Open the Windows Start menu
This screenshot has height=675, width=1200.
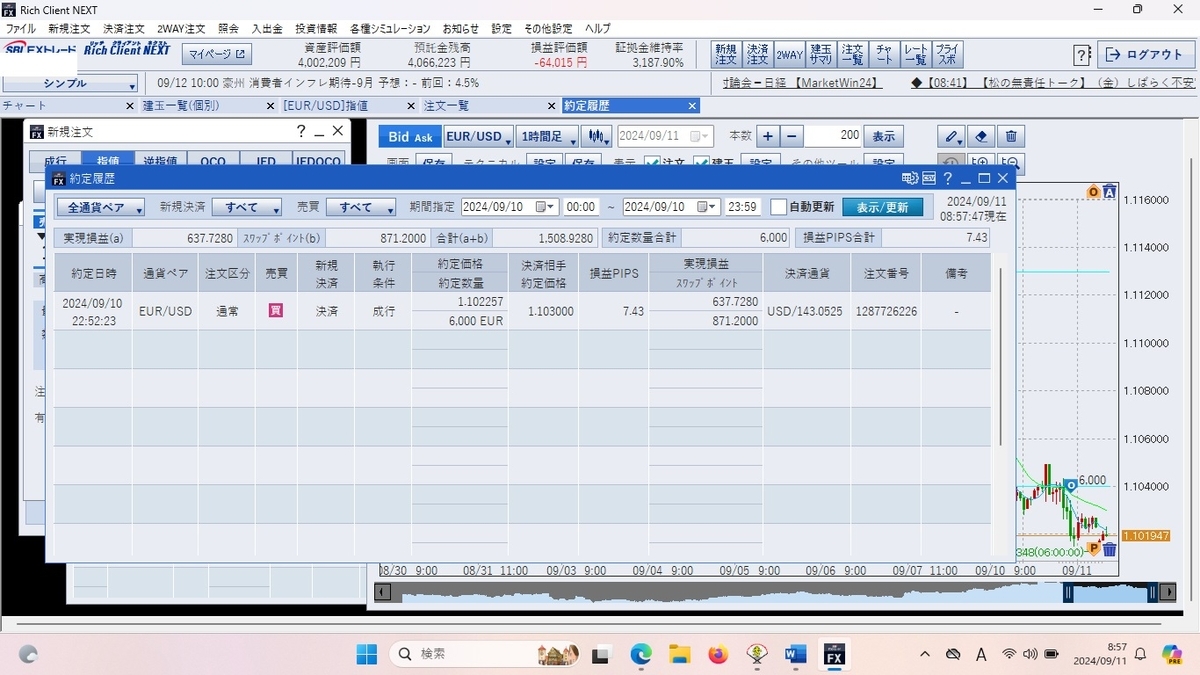(367, 654)
